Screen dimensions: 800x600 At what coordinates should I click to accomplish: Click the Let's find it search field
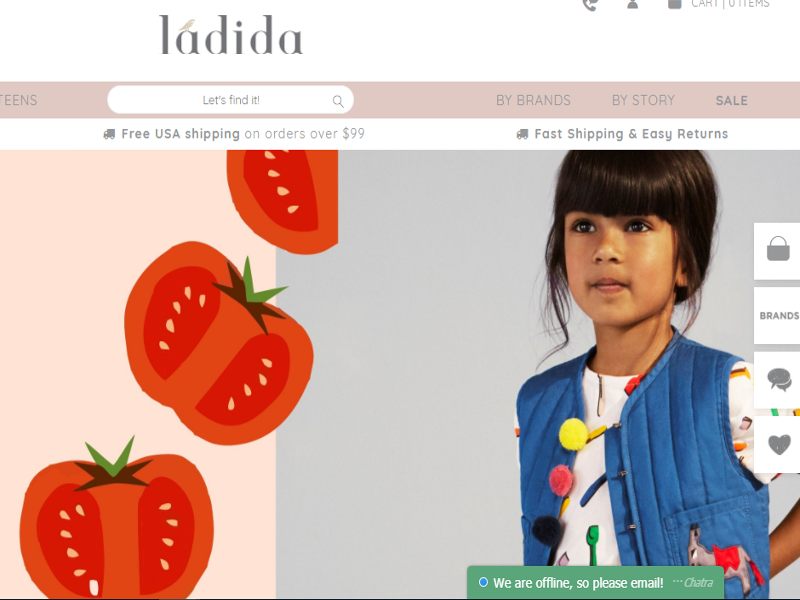coord(231,99)
